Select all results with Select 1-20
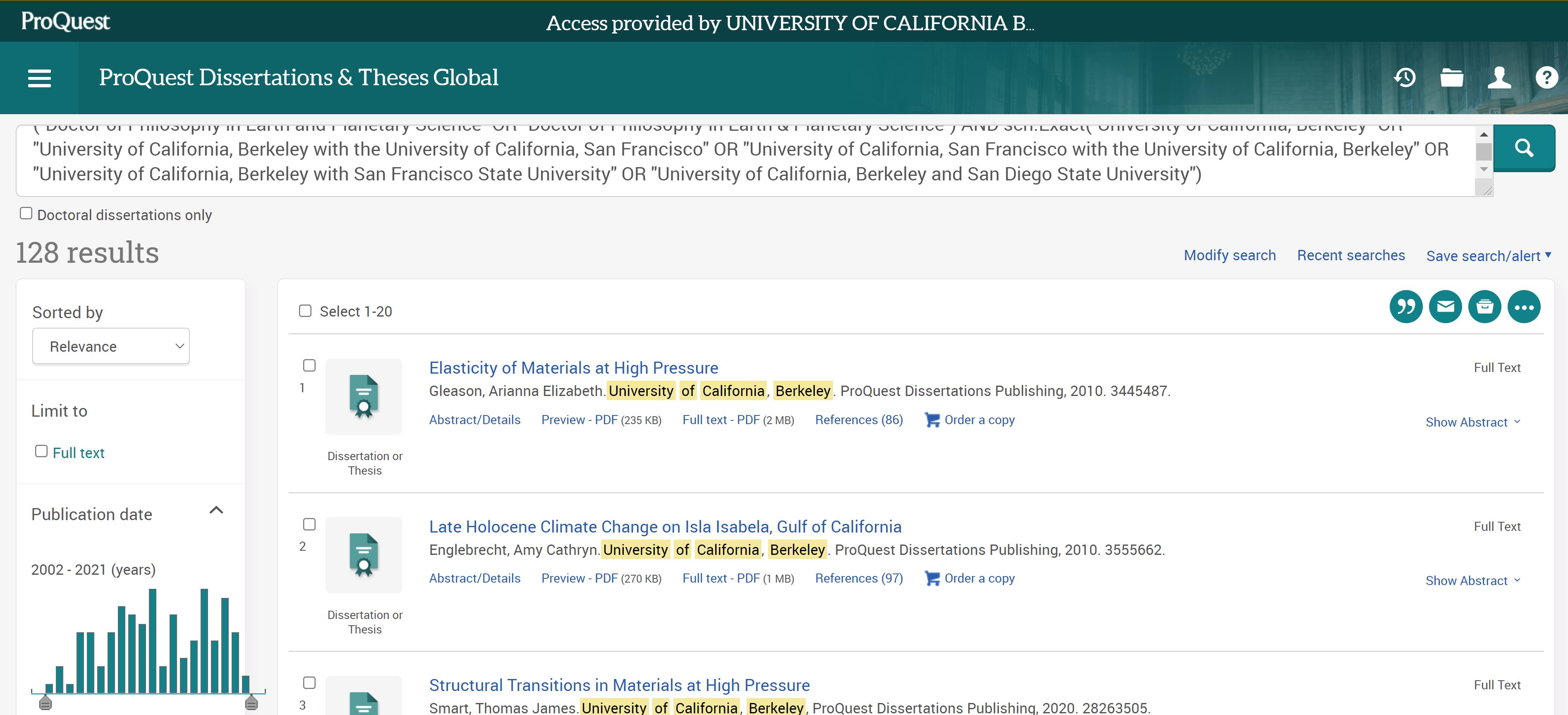 [x=305, y=311]
